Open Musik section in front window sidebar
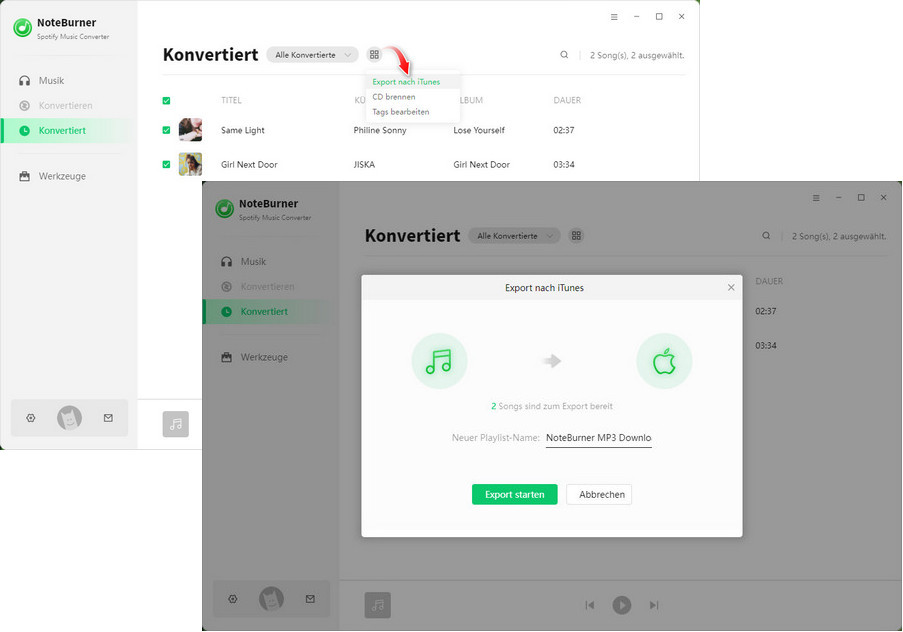The height and width of the screenshot is (632, 903). pos(253,262)
